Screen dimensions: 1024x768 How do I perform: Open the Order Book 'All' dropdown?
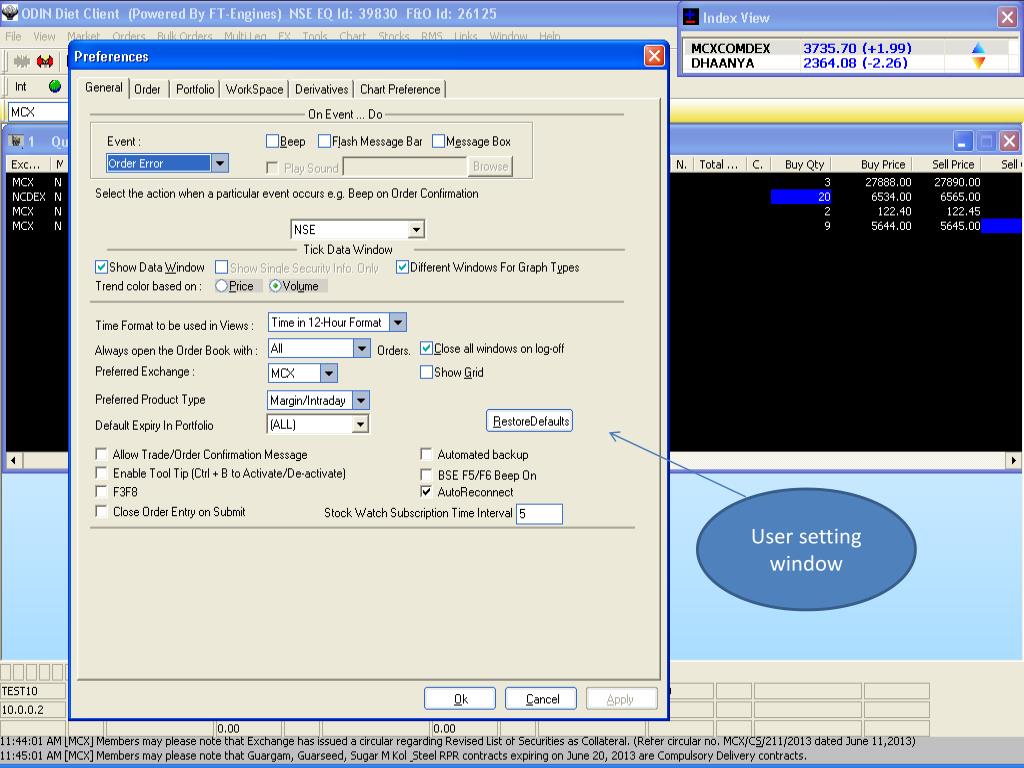click(362, 348)
